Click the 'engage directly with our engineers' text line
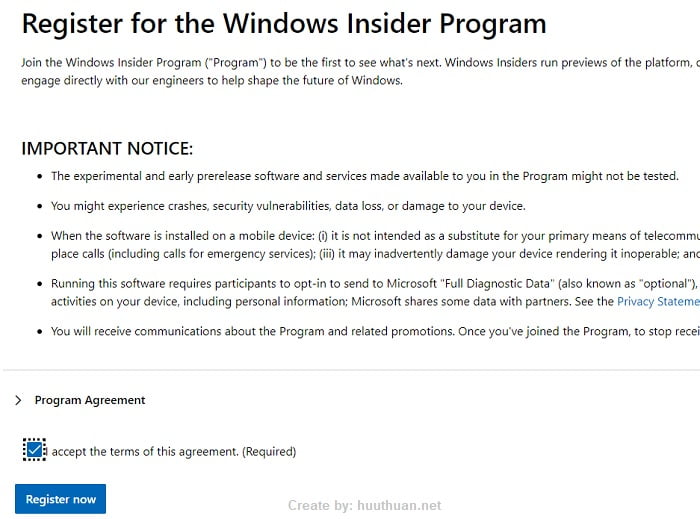700x519 pixels. click(x=212, y=81)
